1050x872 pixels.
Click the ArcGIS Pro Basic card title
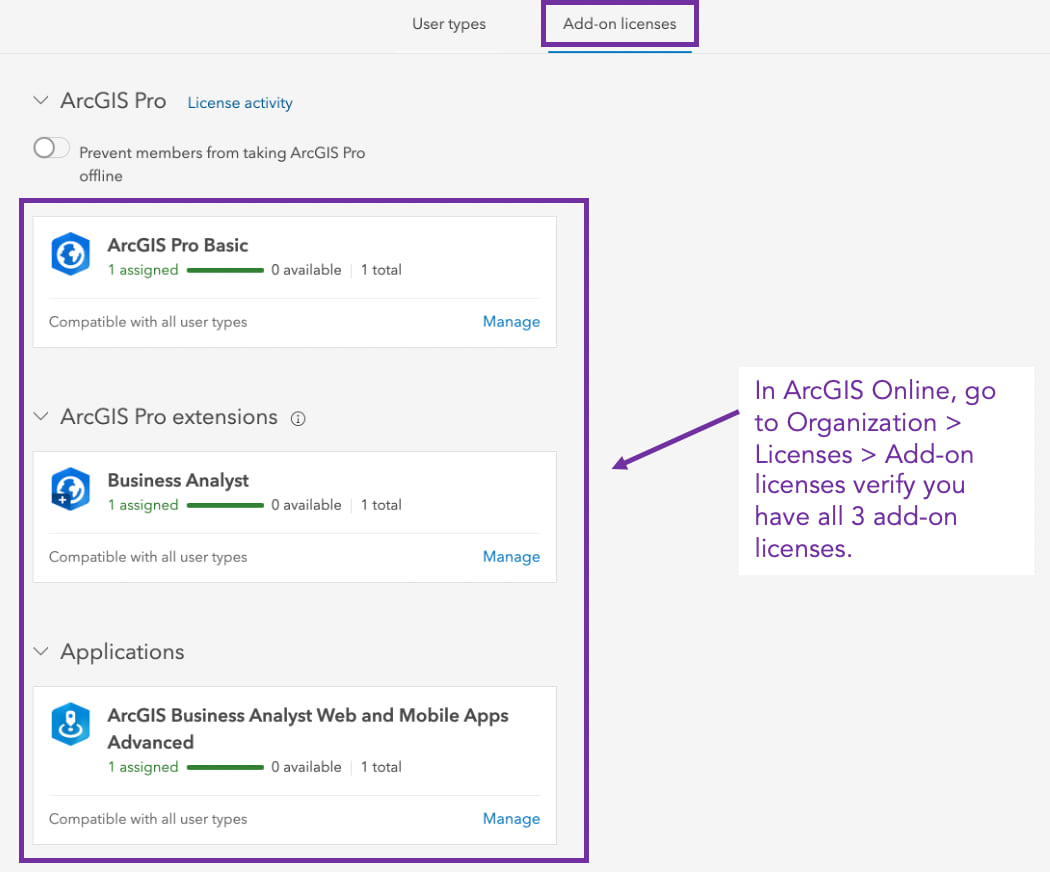178,245
